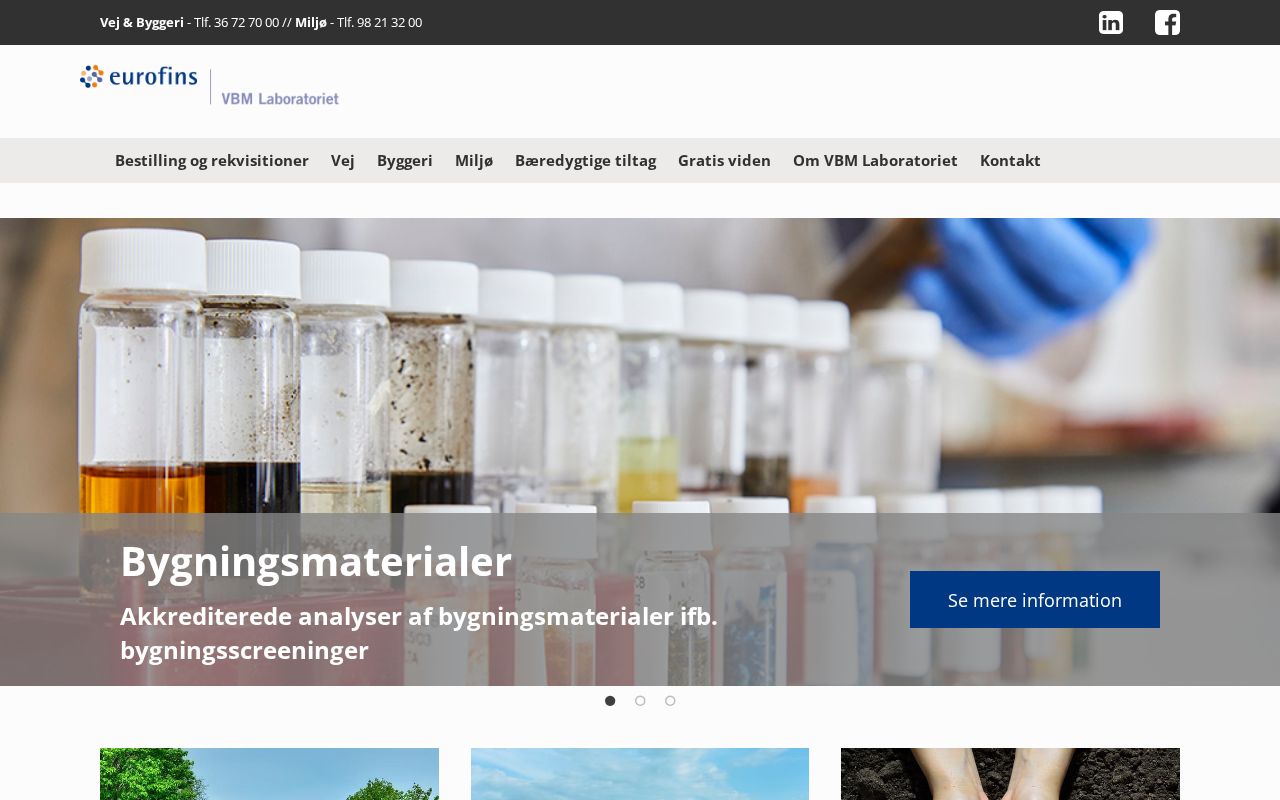Click the Bygningsmaterialer slide heading
The image size is (1280, 800).
pyautogui.click(x=316, y=561)
